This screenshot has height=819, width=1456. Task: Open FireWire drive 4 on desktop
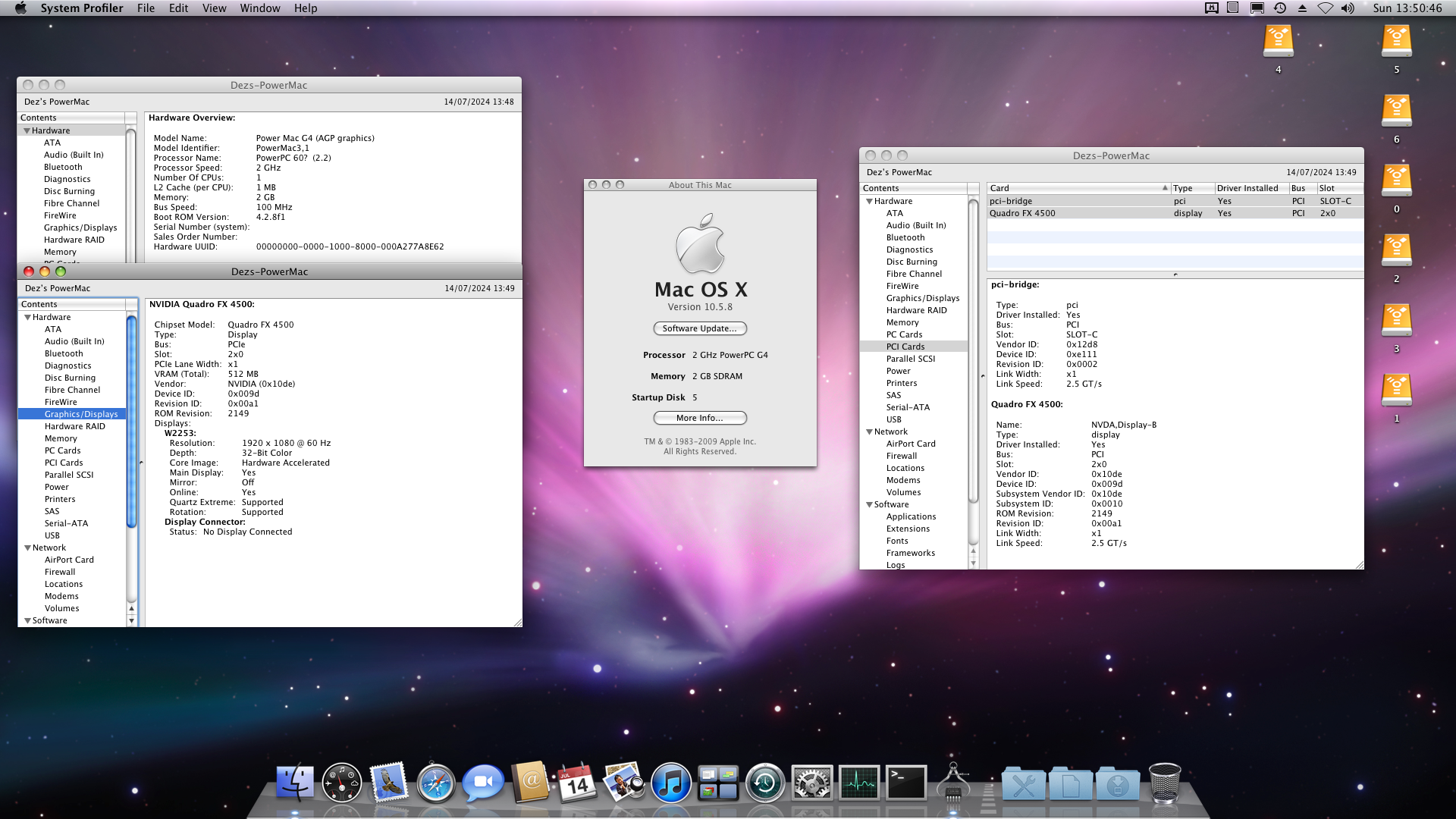pos(1278,42)
